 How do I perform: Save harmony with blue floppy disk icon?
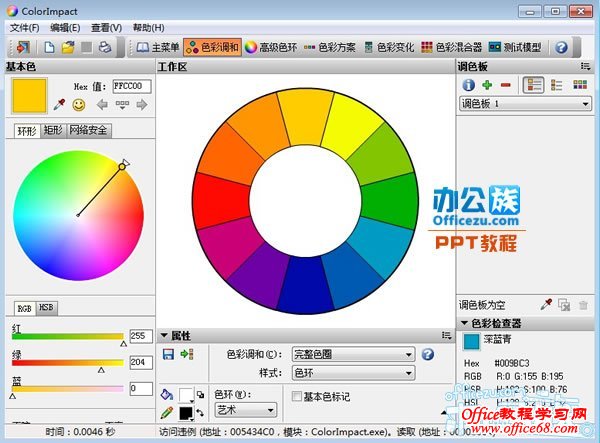[x=168, y=354]
